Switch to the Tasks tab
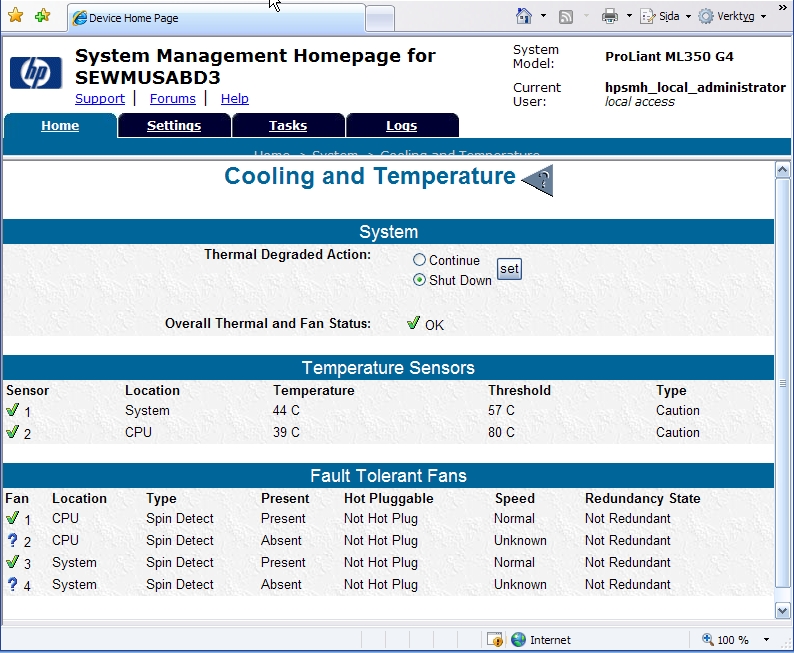 point(288,126)
